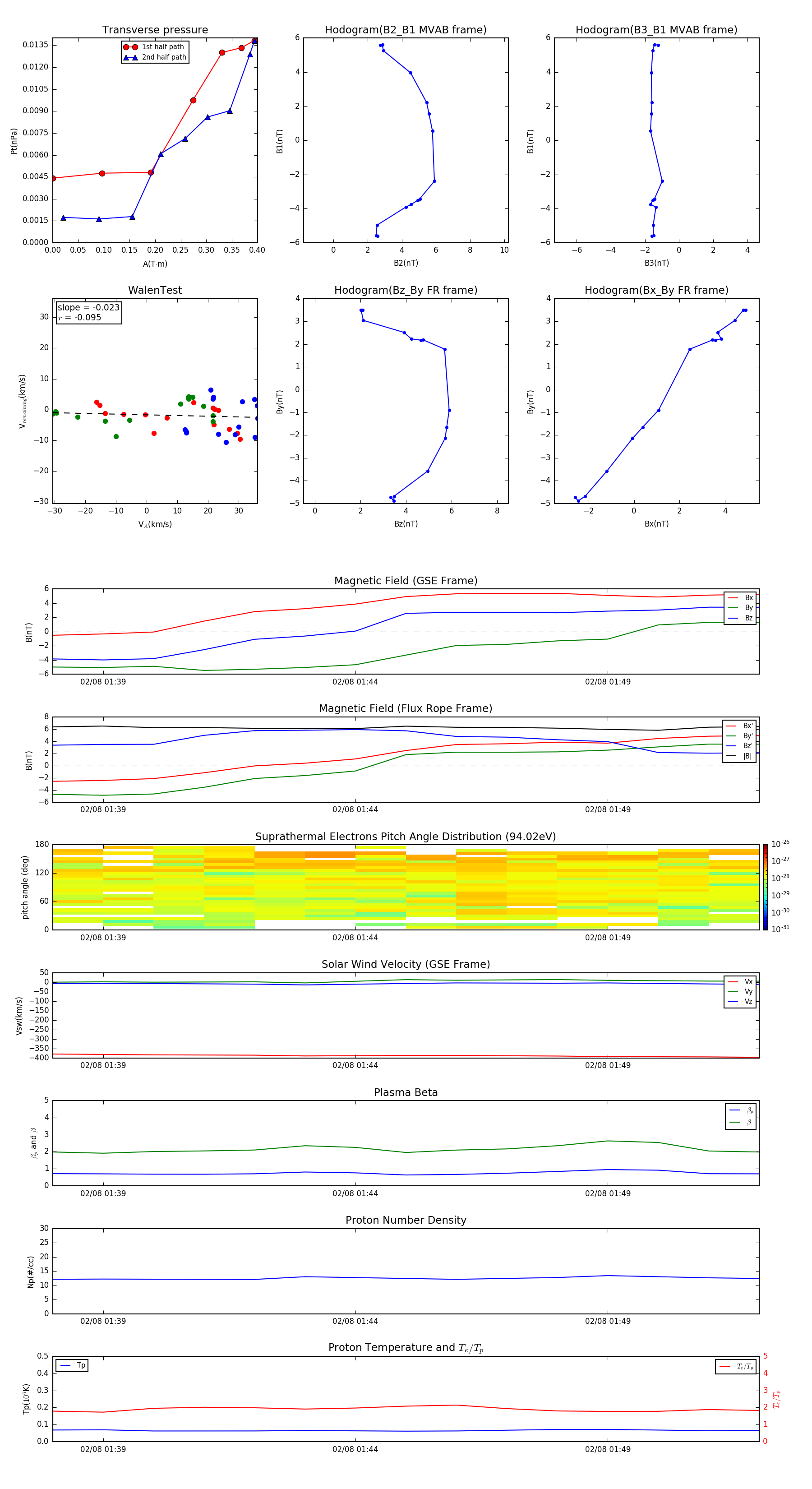Click the "Vsw(km/s)" y-axis label

(x=19, y=1016)
